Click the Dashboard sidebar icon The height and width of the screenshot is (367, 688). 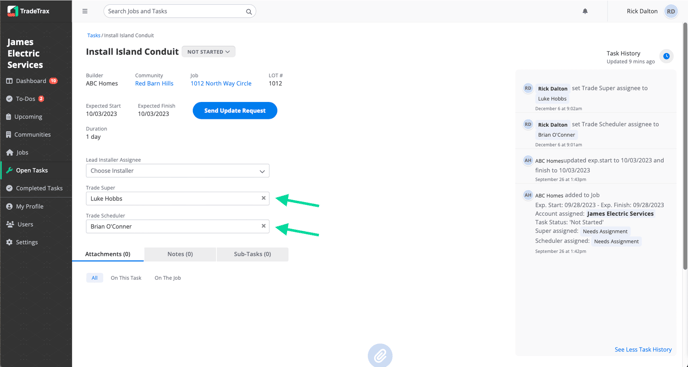[9, 81]
